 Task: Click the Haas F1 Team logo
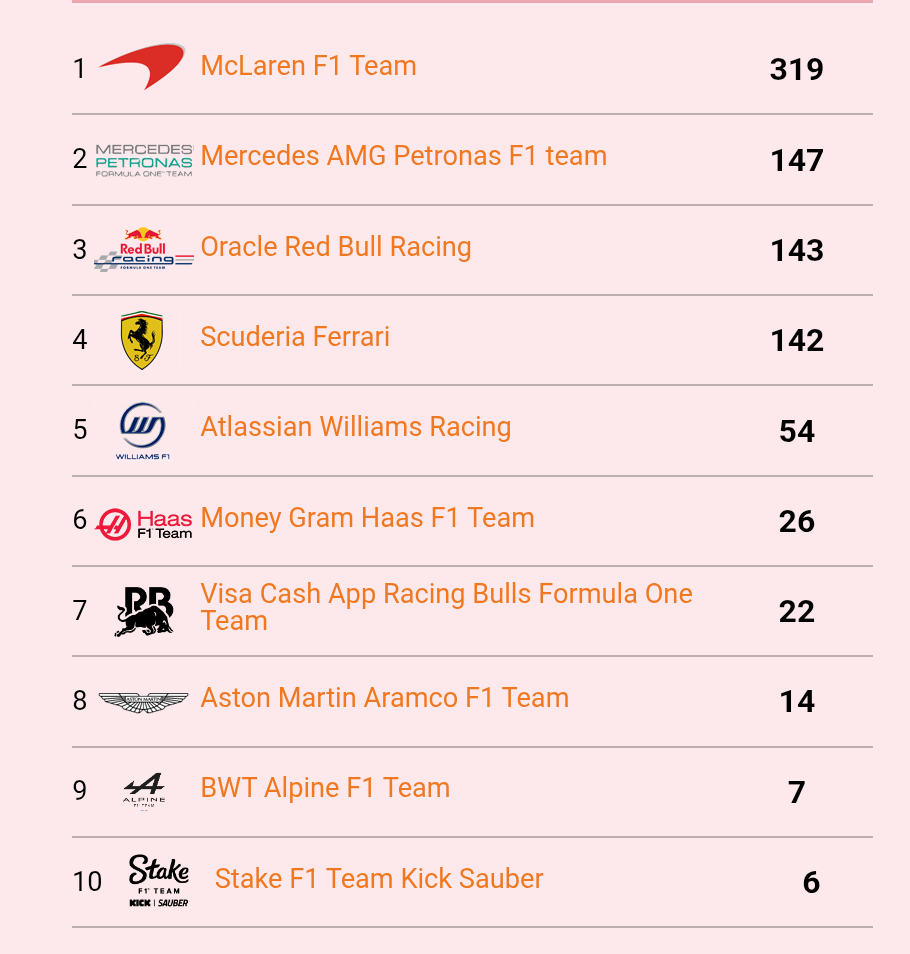pos(144,524)
